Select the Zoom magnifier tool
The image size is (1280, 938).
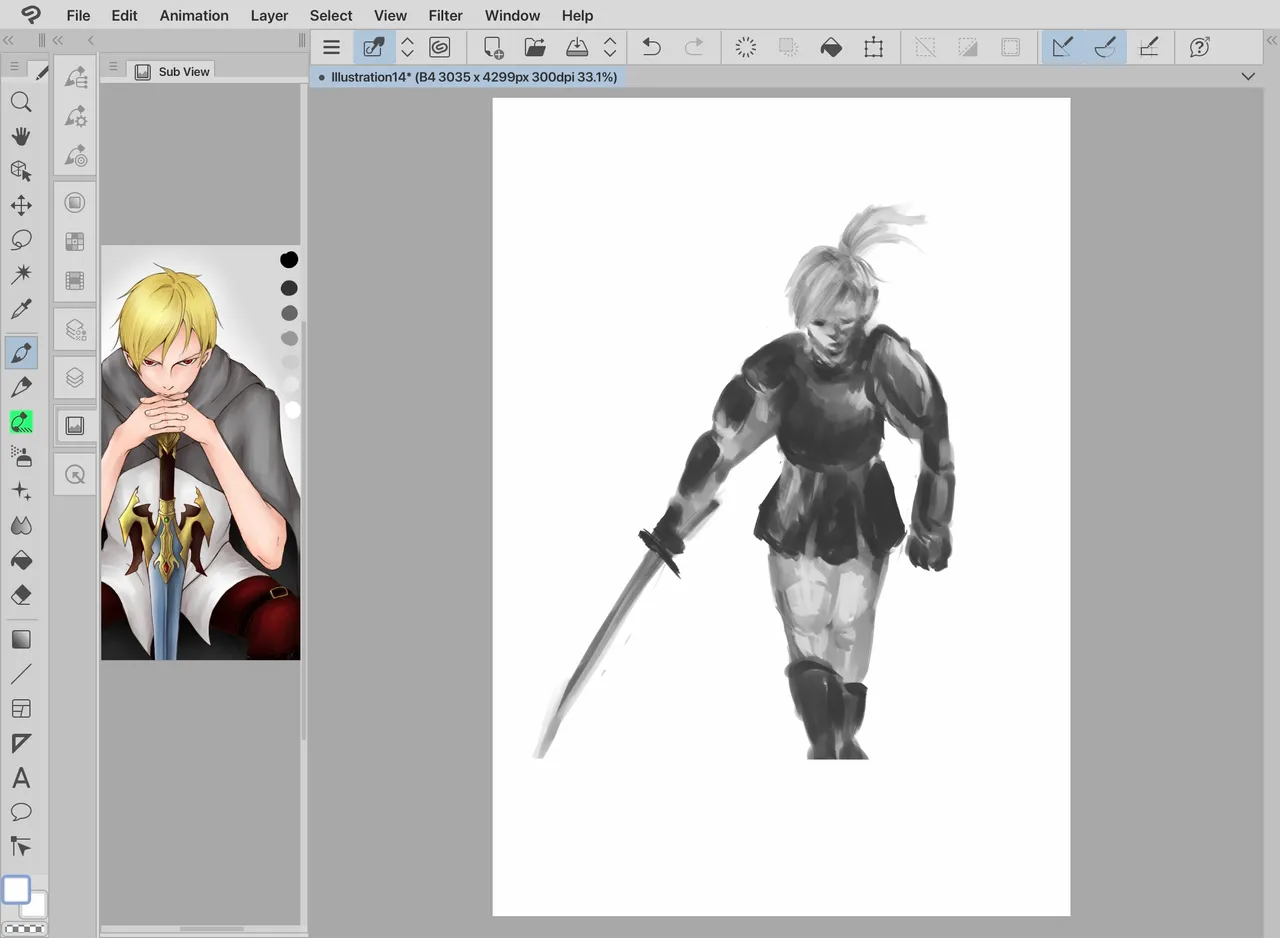[21, 102]
